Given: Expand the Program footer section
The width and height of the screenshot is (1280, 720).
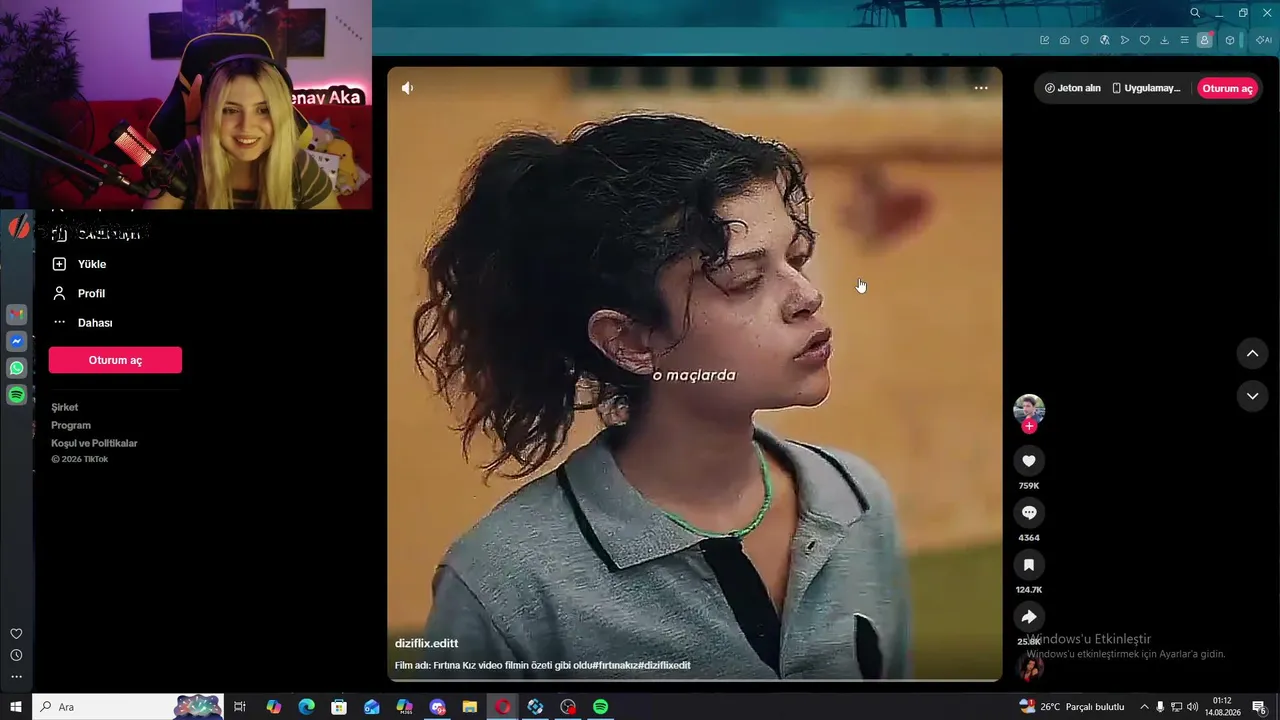Looking at the screenshot, I should tap(71, 425).
